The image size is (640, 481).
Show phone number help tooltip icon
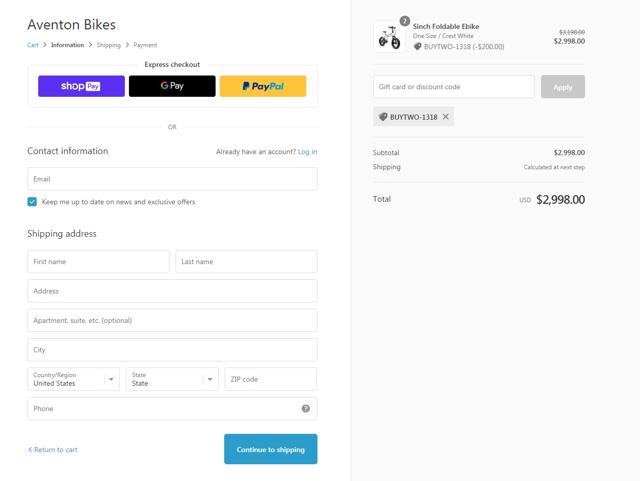[305, 408]
